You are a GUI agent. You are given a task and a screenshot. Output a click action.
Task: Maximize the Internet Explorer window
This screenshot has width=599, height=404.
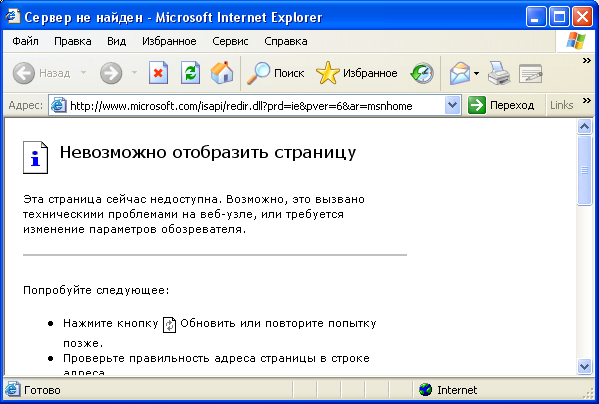pos(559,17)
